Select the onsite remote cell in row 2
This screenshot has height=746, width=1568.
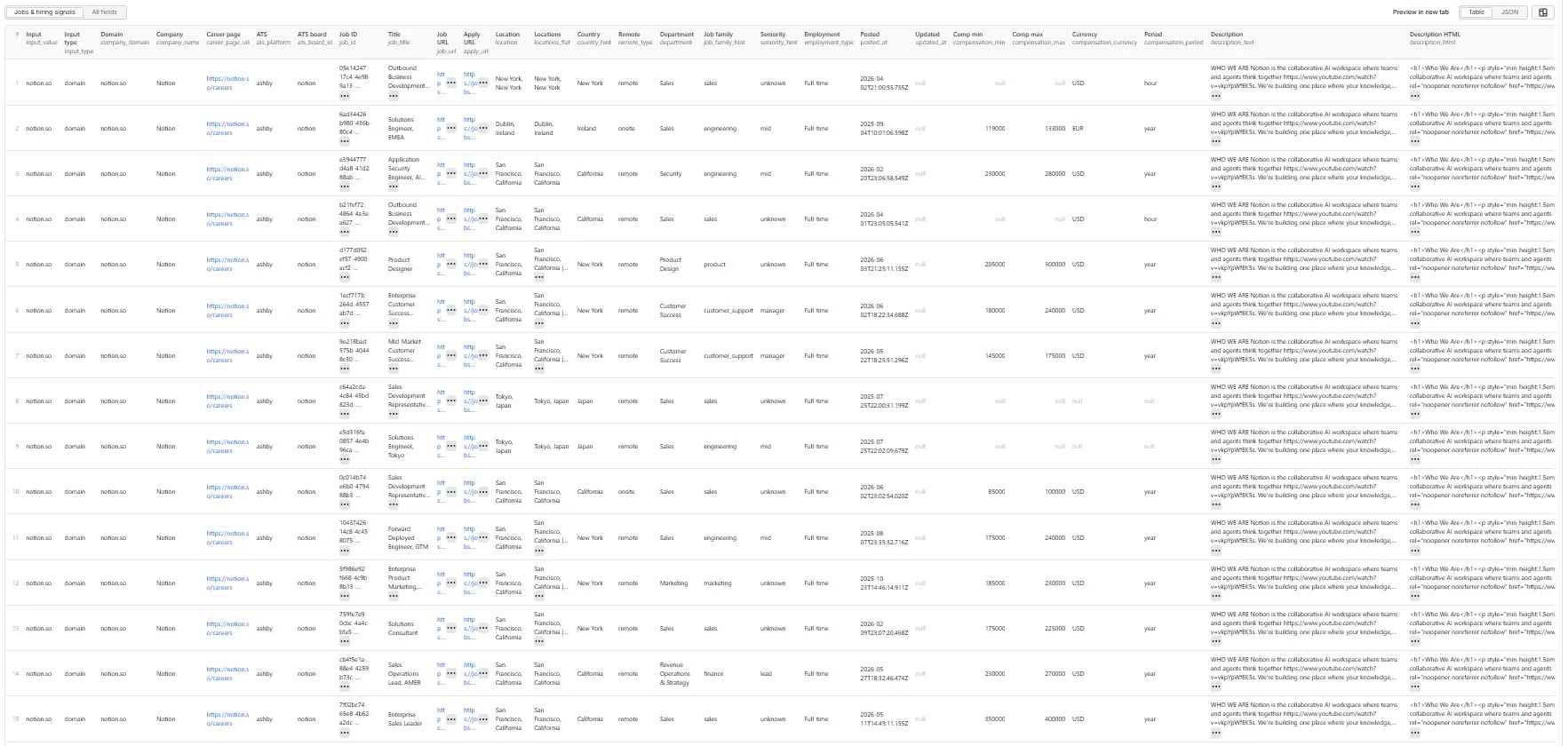click(x=626, y=128)
